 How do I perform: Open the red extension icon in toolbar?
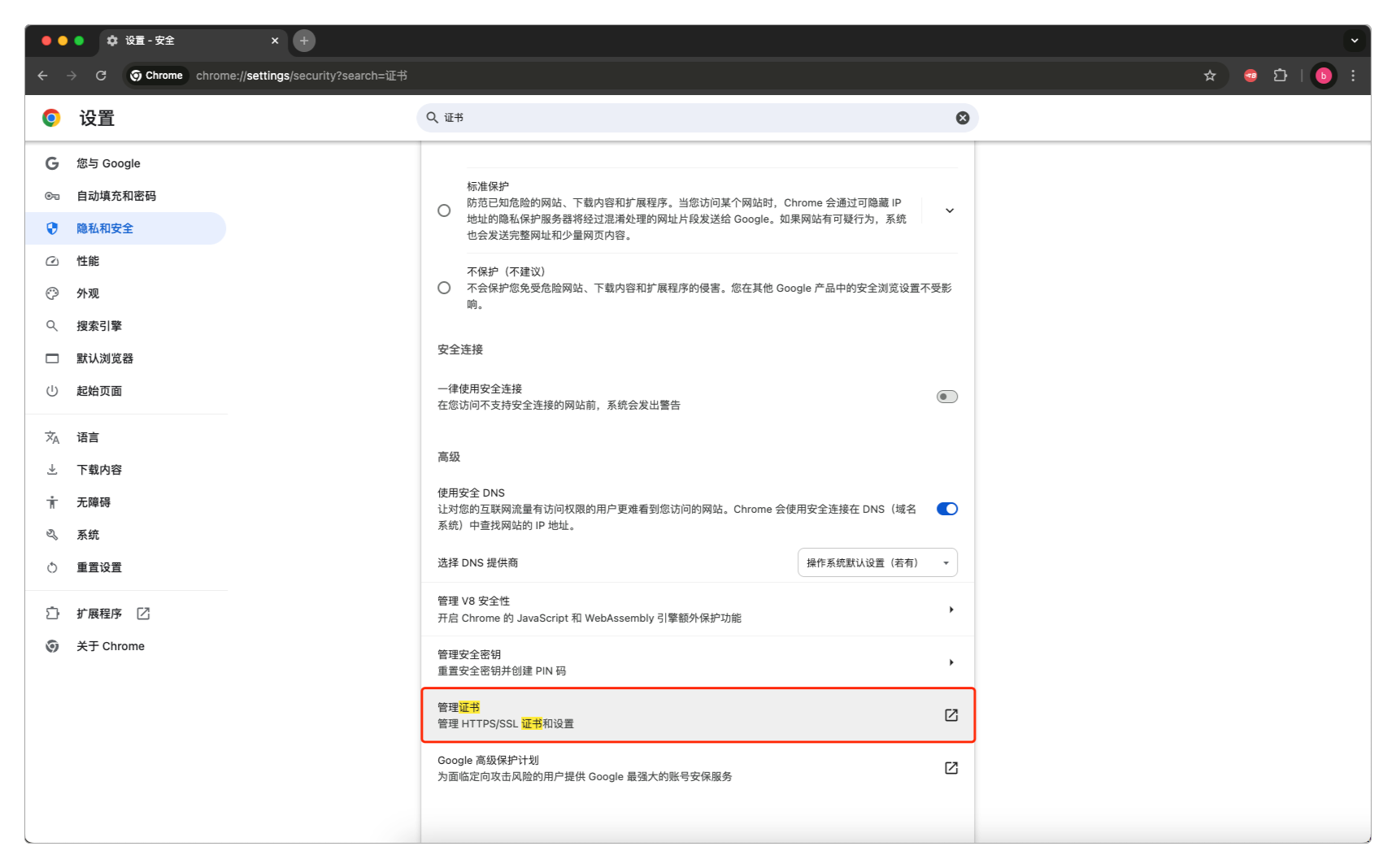click(1250, 76)
